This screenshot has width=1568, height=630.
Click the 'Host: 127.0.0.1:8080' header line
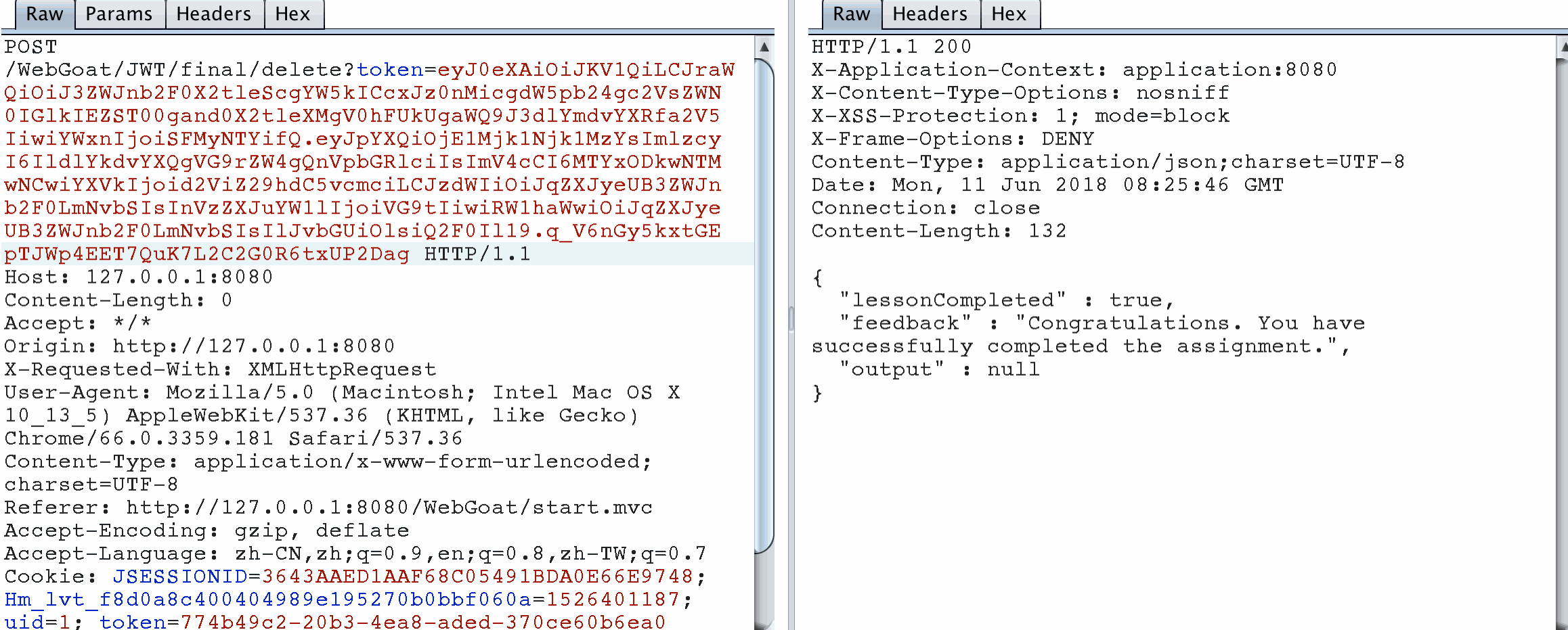[139, 277]
